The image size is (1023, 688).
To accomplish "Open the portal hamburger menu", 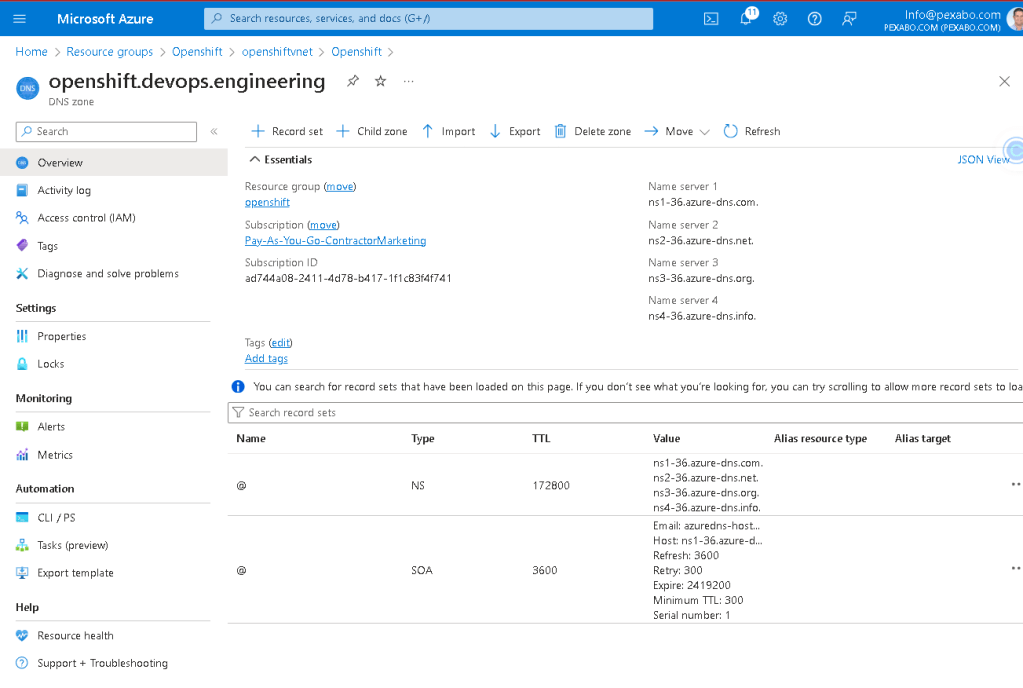I will (20, 19).
